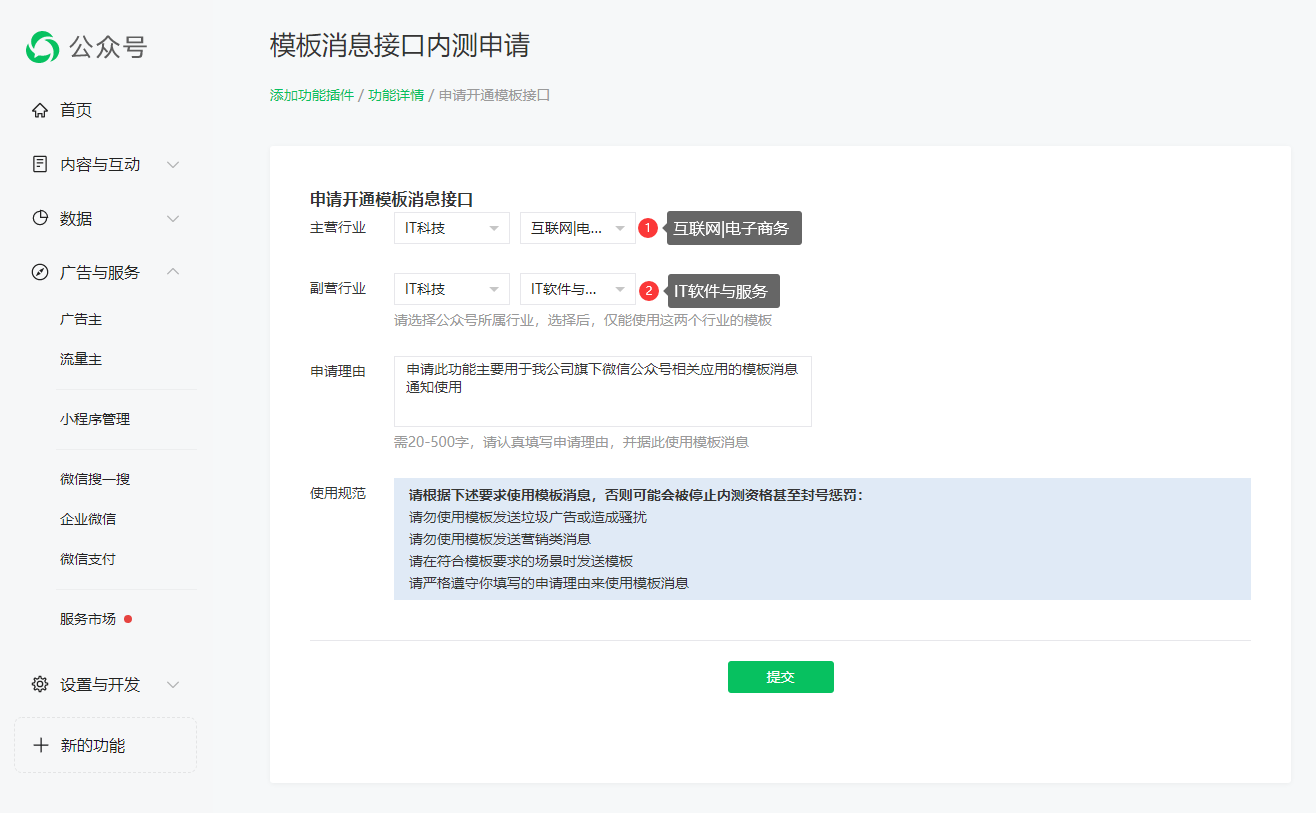
Task: Click the 请在符合模板要求的场景时发送模板 line
Action: [521, 561]
